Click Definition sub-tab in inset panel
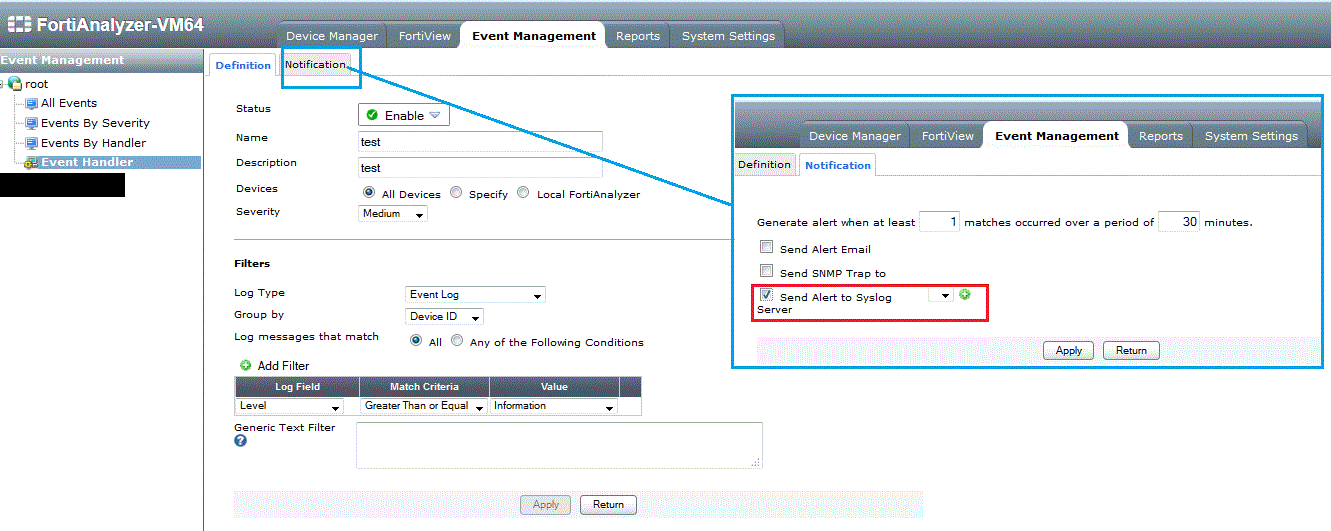 coord(765,164)
